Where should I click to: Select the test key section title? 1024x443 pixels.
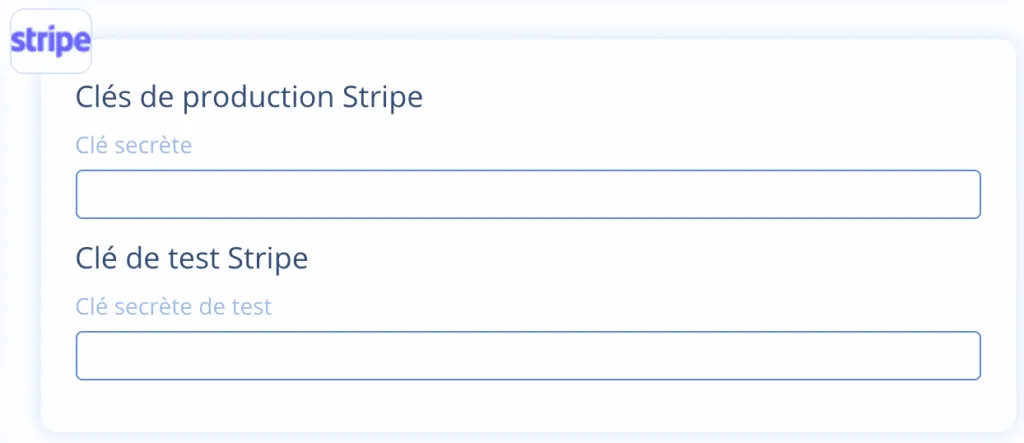[192, 258]
